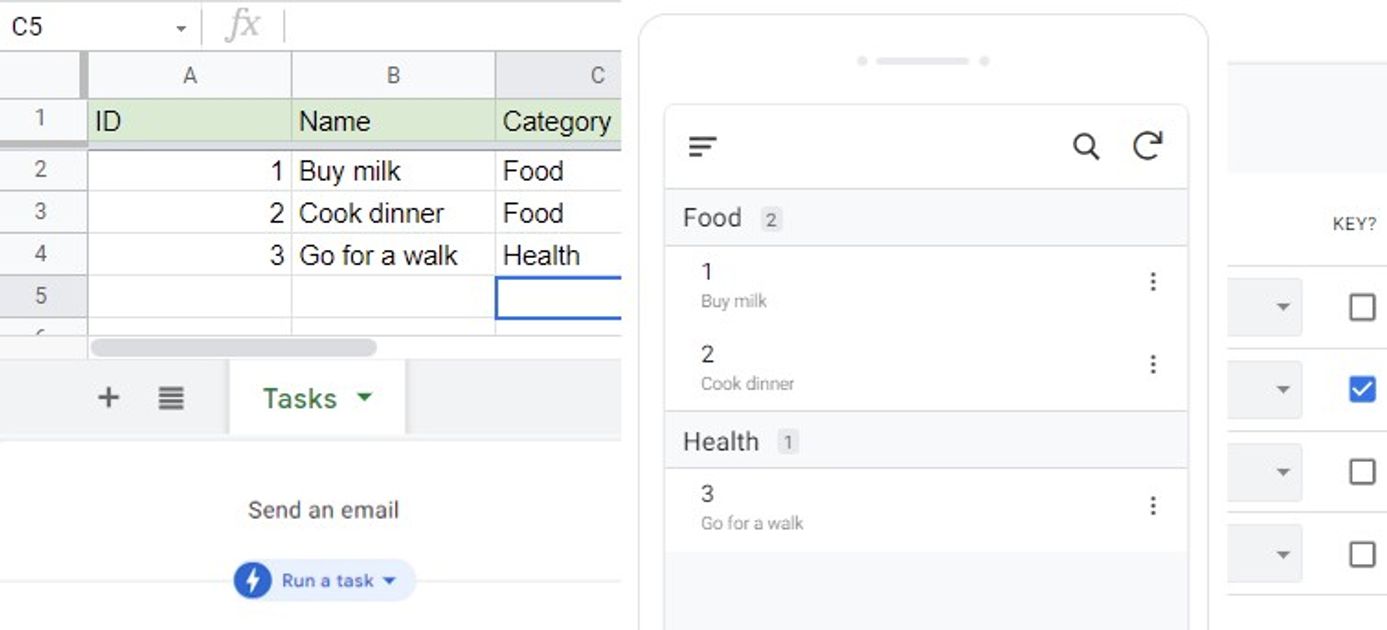Open the Run a task dropdown
1387x630 pixels.
click(x=390, y=581)
